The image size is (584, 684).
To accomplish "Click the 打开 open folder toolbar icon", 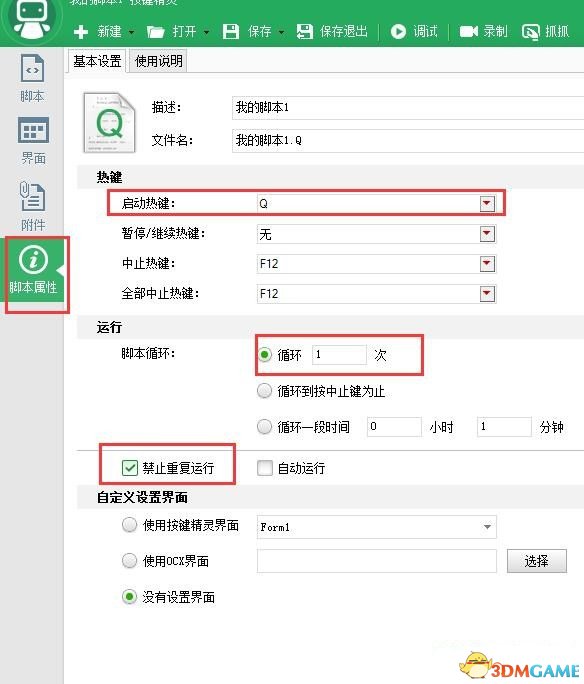I will click(155, 32).
